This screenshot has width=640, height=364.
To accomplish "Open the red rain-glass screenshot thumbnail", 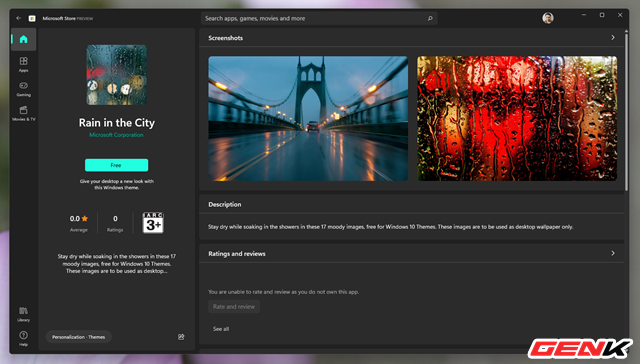I will click(x=517, y=118).
